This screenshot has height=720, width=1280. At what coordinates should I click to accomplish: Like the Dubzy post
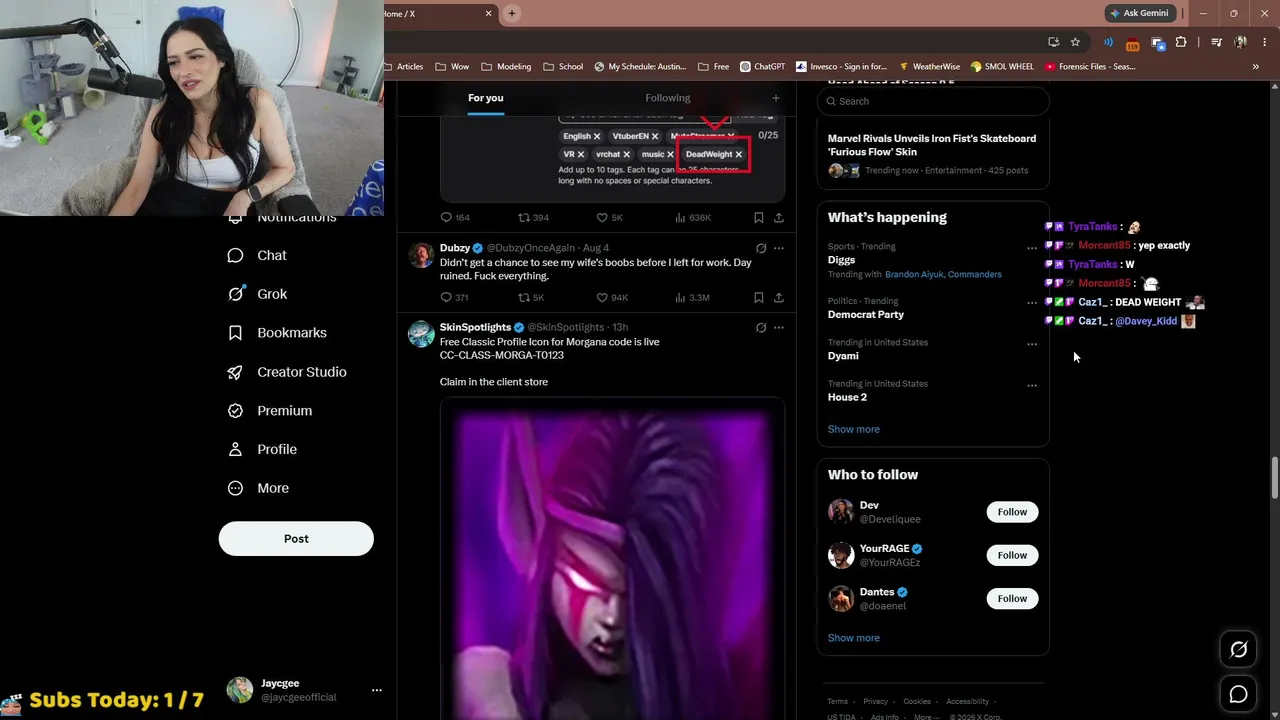pyautogui.click(x=602, y=297)
